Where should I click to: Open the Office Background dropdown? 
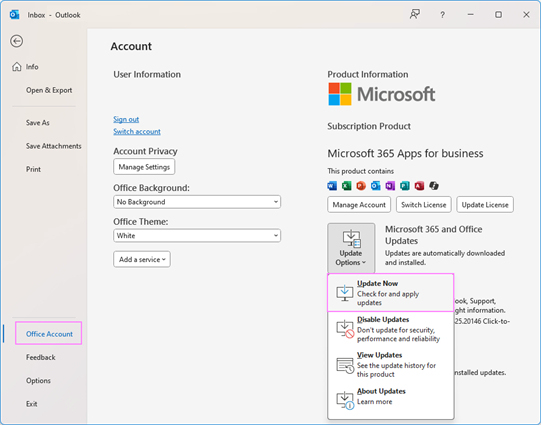coord(197,202)
